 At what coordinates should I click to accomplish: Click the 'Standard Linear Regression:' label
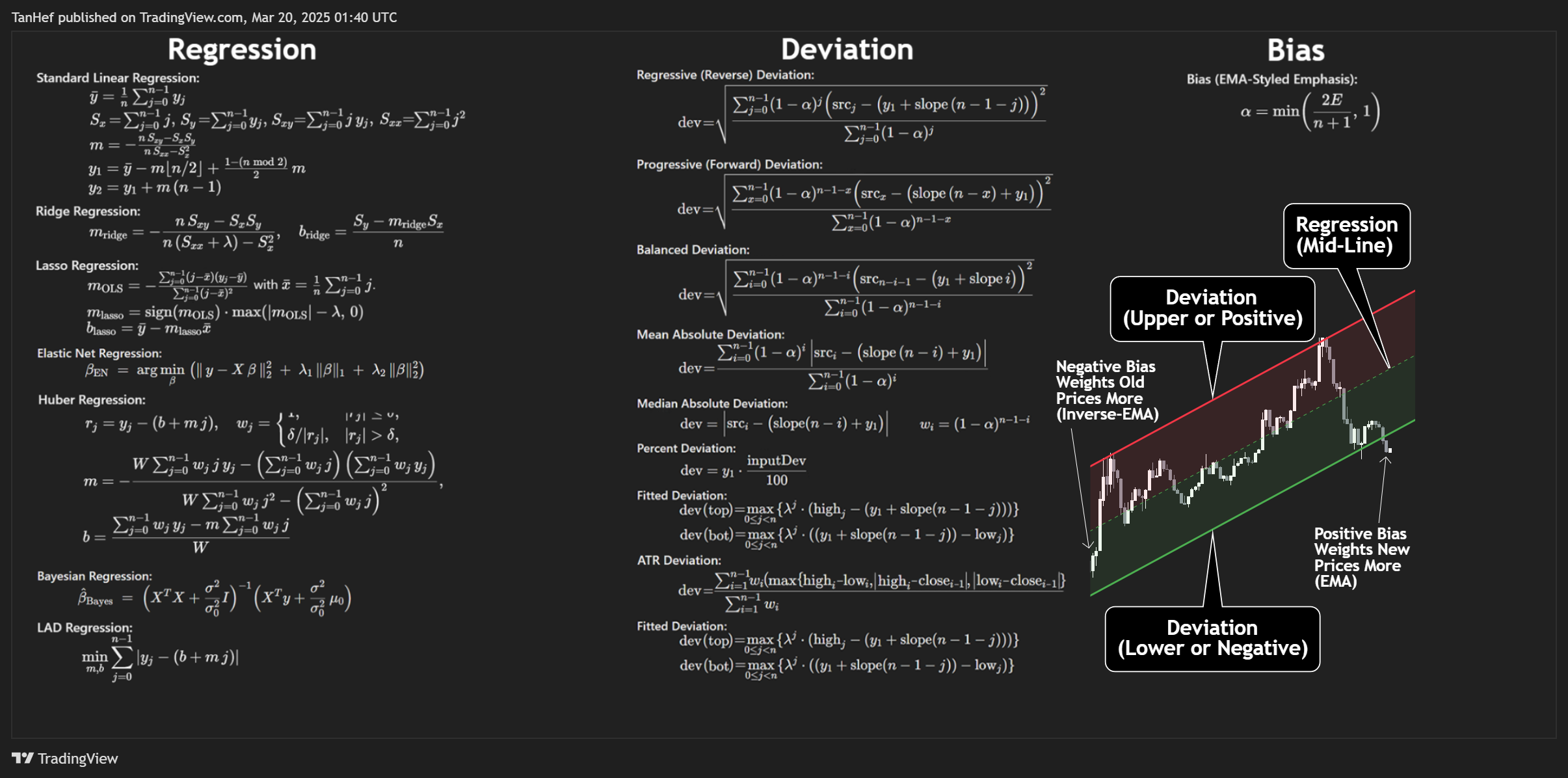118,78
